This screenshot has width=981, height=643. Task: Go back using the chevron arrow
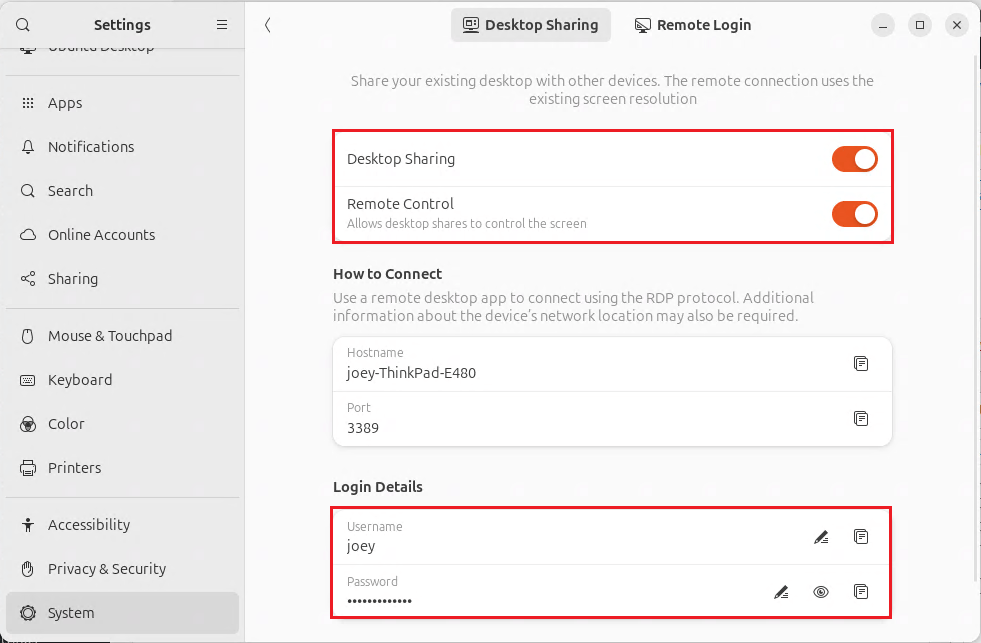(267, 25)
